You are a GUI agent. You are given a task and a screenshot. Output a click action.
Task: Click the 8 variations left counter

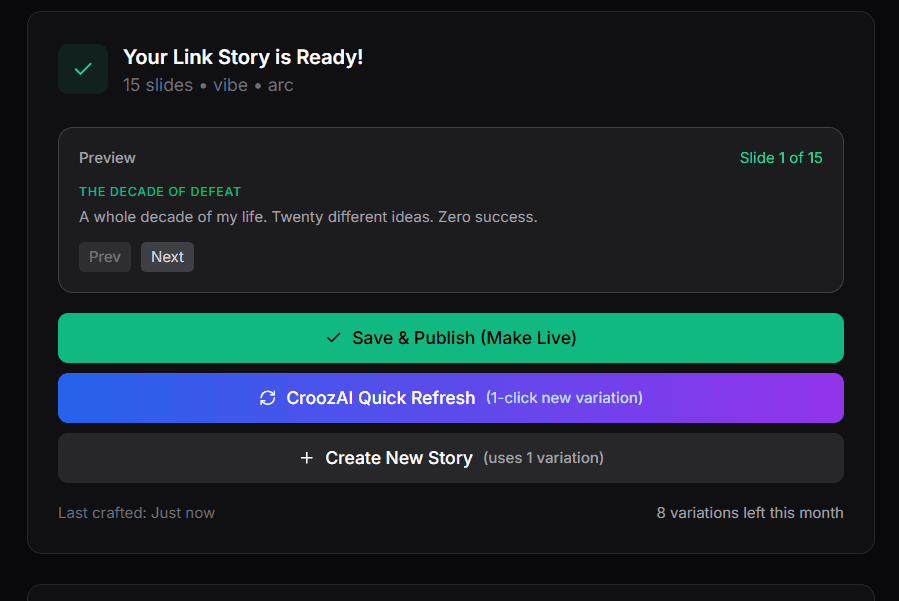coord(749,512)
